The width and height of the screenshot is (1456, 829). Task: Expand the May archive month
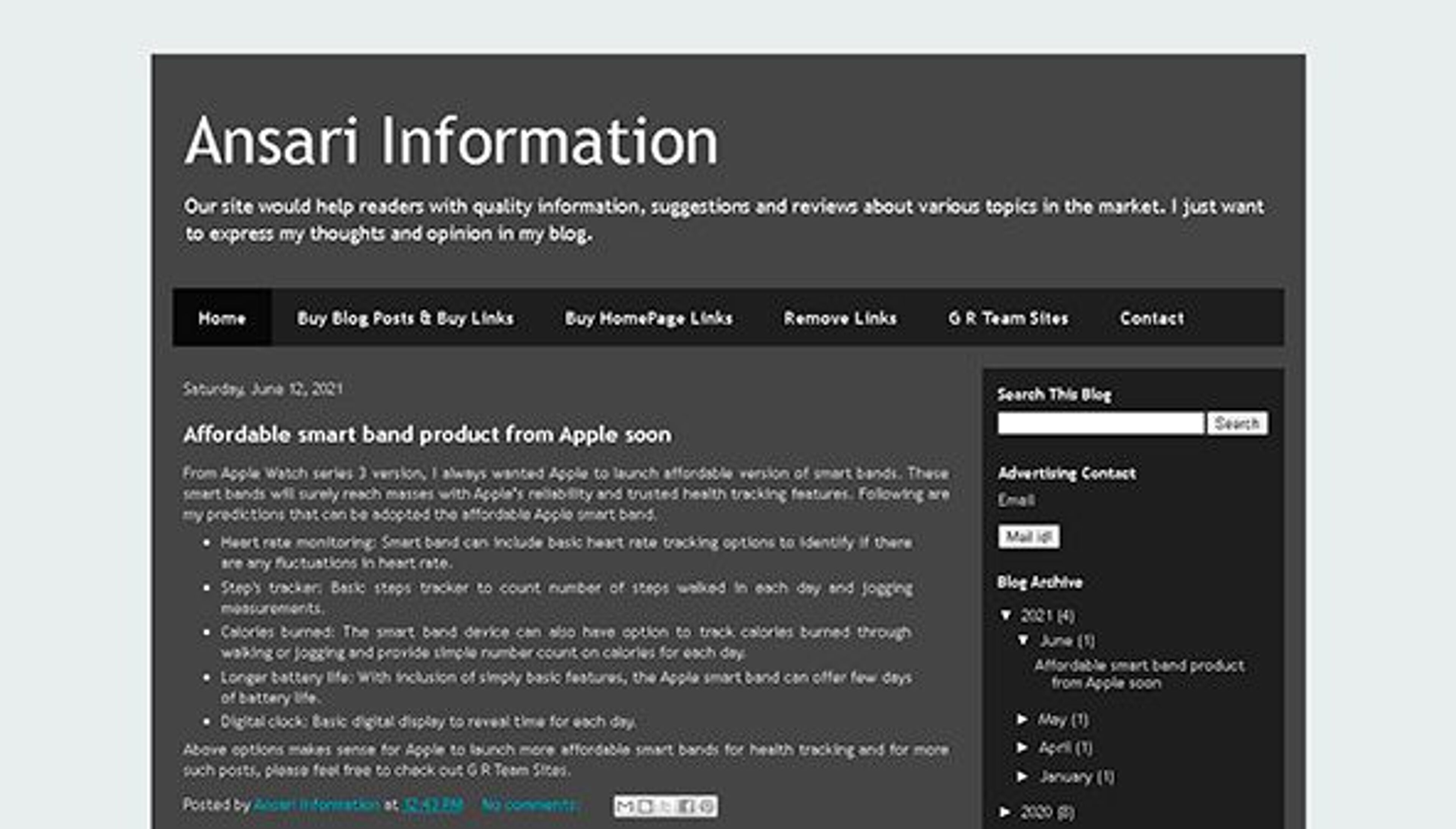tap(1022, 720)
